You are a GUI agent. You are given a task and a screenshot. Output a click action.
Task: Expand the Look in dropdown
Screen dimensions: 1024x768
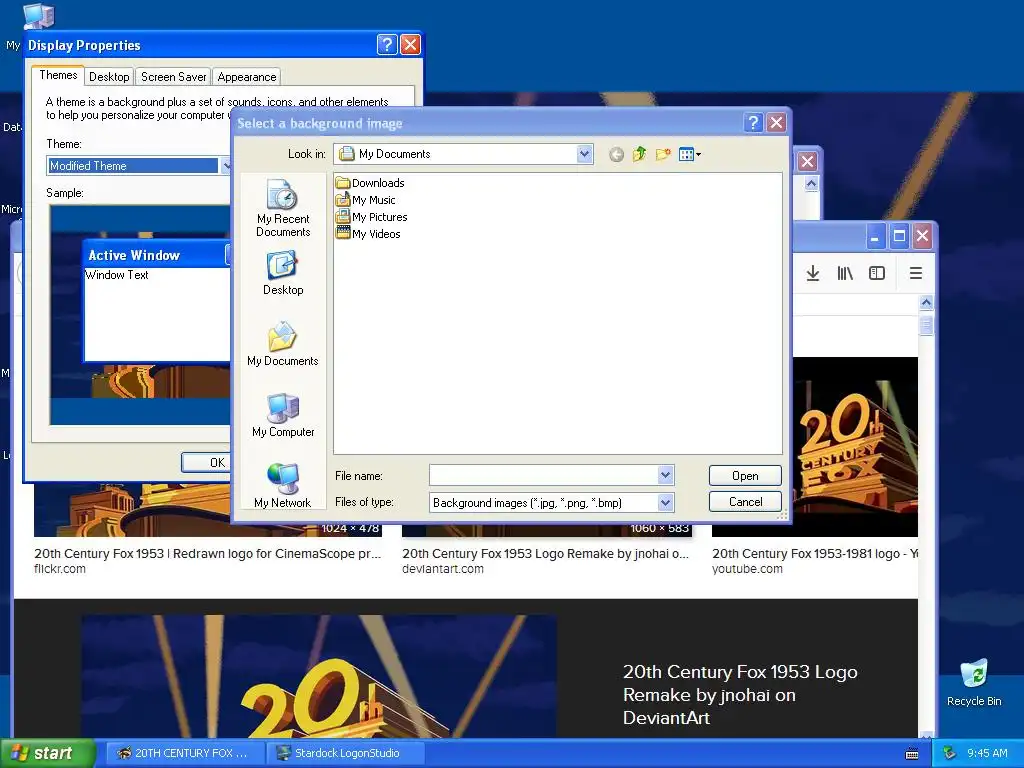pyautogui.click(x=584, y=154)
